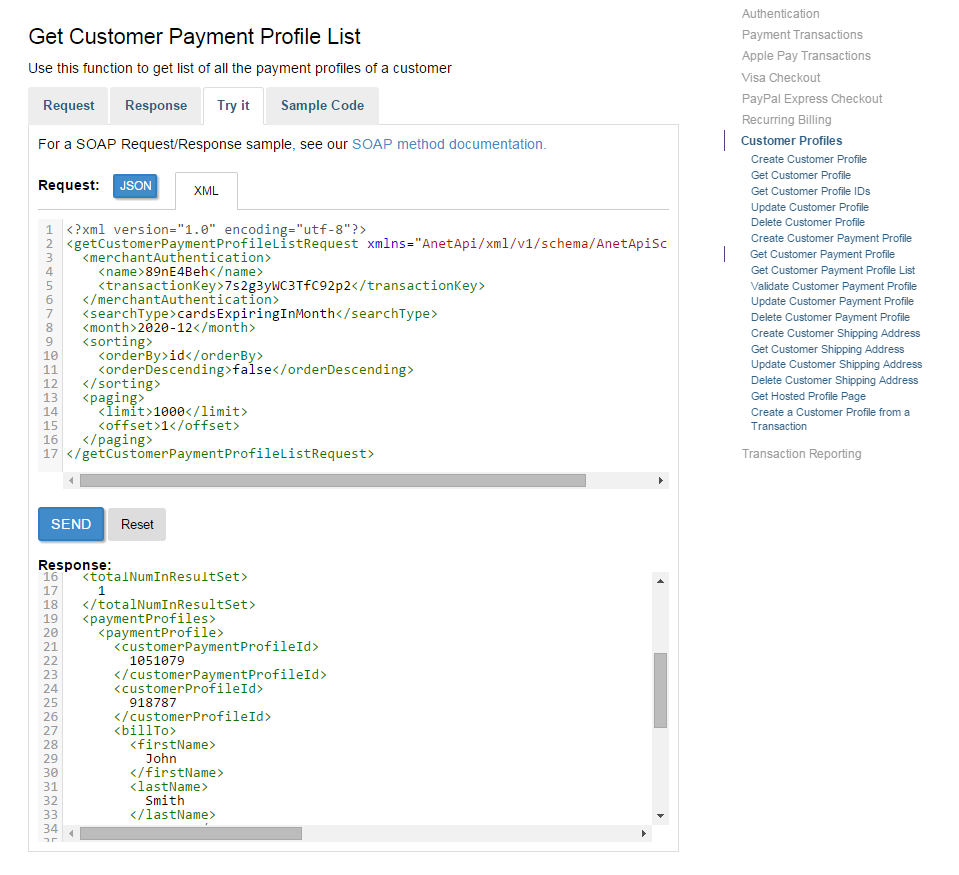959x875 pixels.
Task: Click the SEND button
Action: click(x=70, y=523)
